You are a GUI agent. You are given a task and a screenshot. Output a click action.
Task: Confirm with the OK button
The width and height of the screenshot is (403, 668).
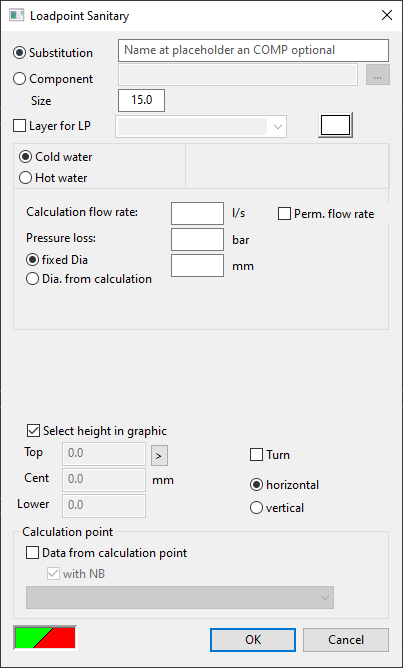[253, 640]
